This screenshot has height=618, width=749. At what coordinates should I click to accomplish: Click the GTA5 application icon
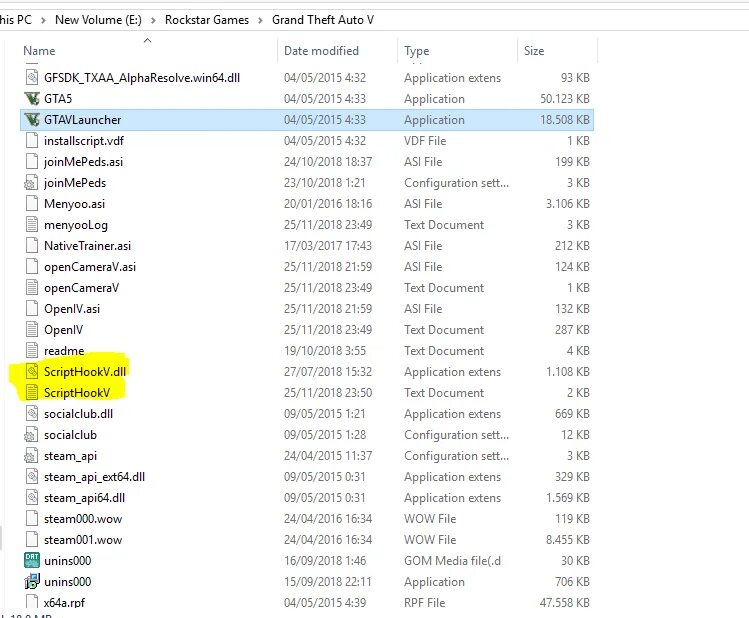click(32, 99)
